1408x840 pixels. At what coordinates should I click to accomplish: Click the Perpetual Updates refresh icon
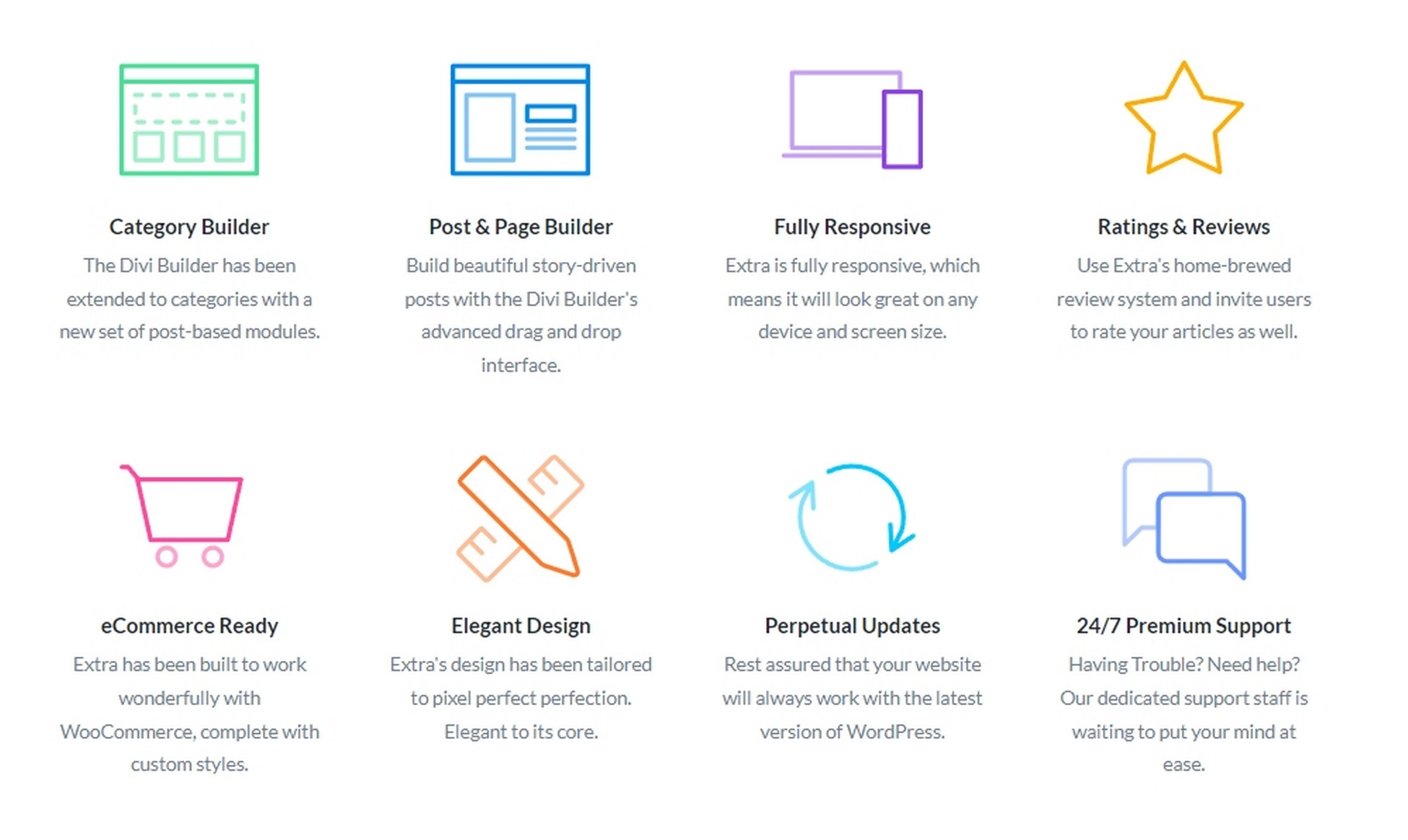point(852,517)
